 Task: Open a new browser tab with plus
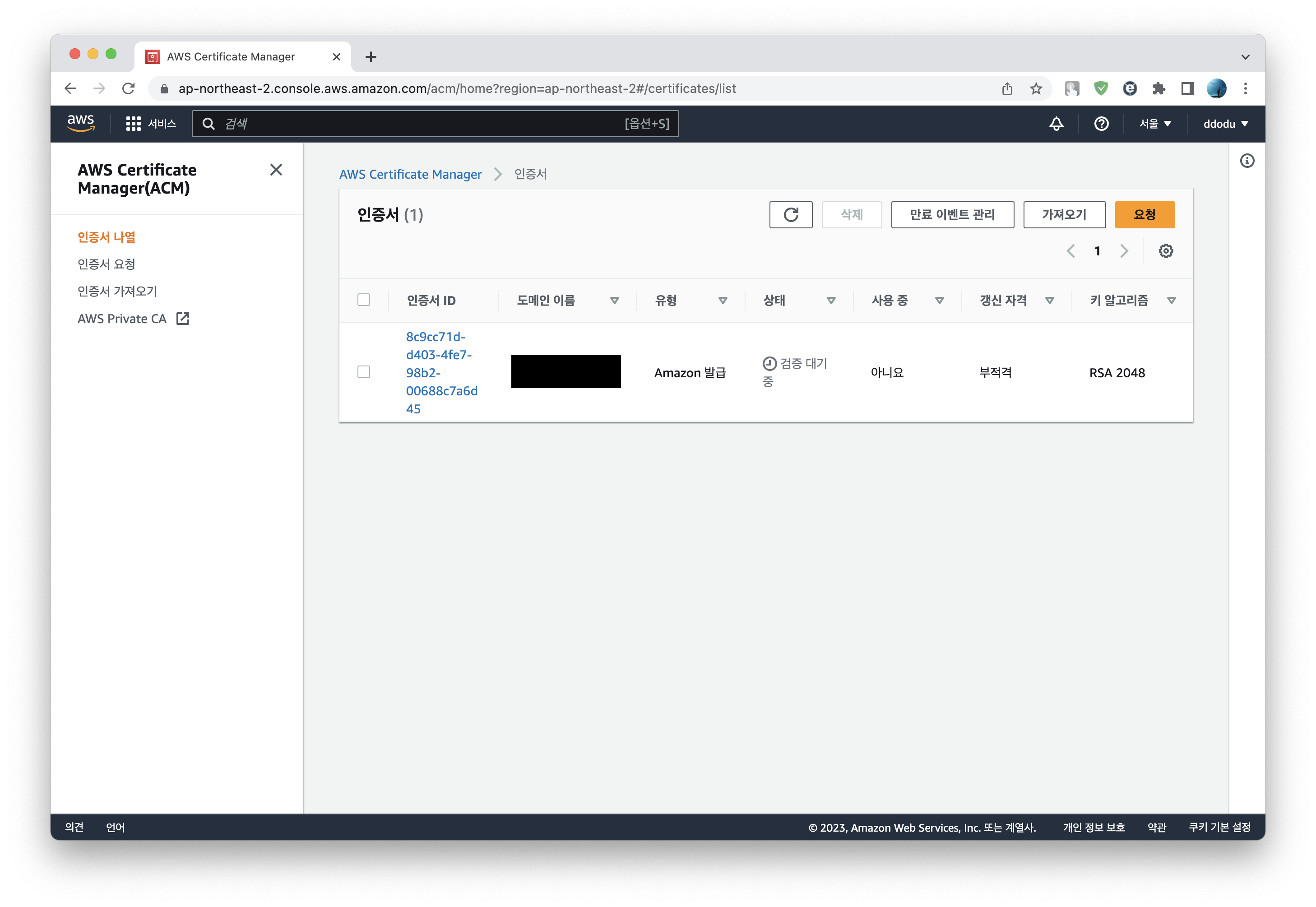371,57
